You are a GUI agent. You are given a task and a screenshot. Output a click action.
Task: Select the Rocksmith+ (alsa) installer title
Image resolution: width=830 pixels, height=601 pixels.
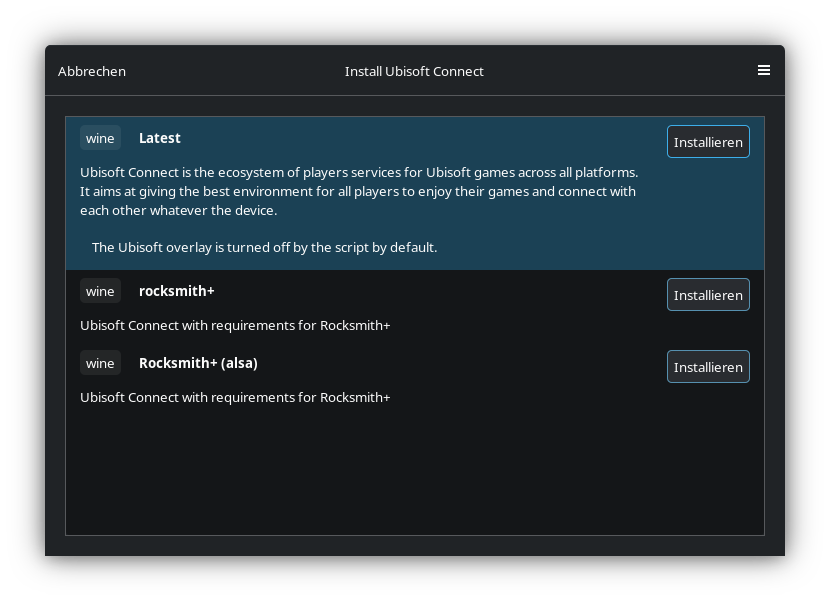click(x=199, y=363)
